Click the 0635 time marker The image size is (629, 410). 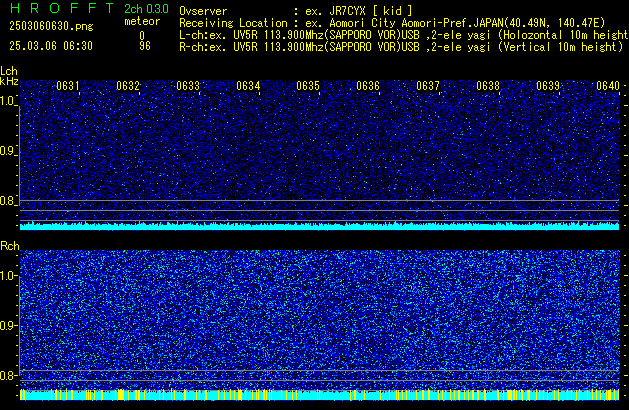coord(308,86)
